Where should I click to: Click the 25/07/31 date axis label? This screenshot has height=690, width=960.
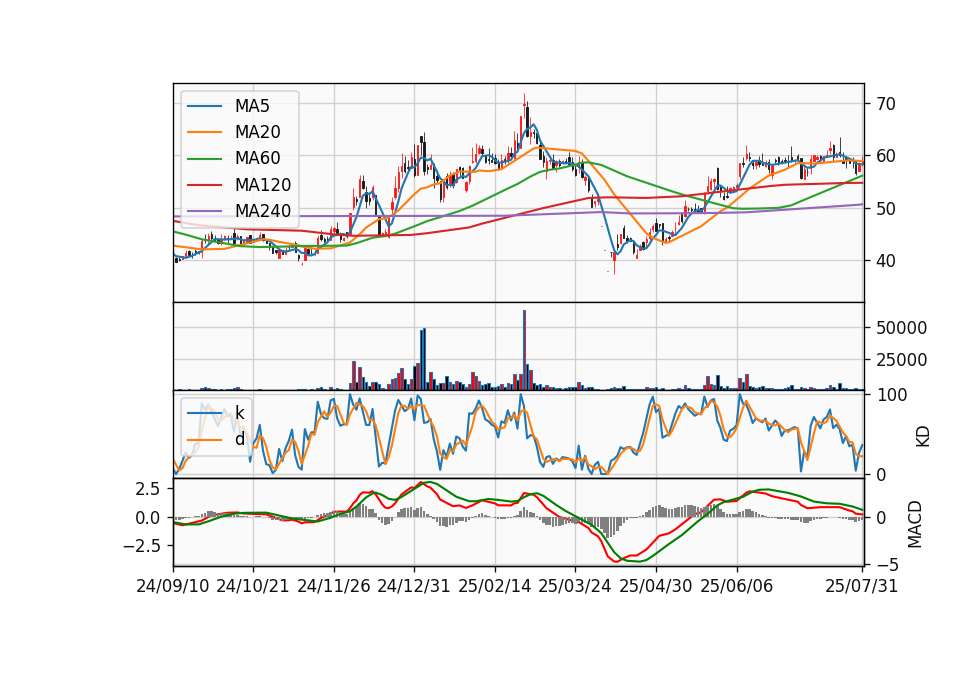(861, 586)
